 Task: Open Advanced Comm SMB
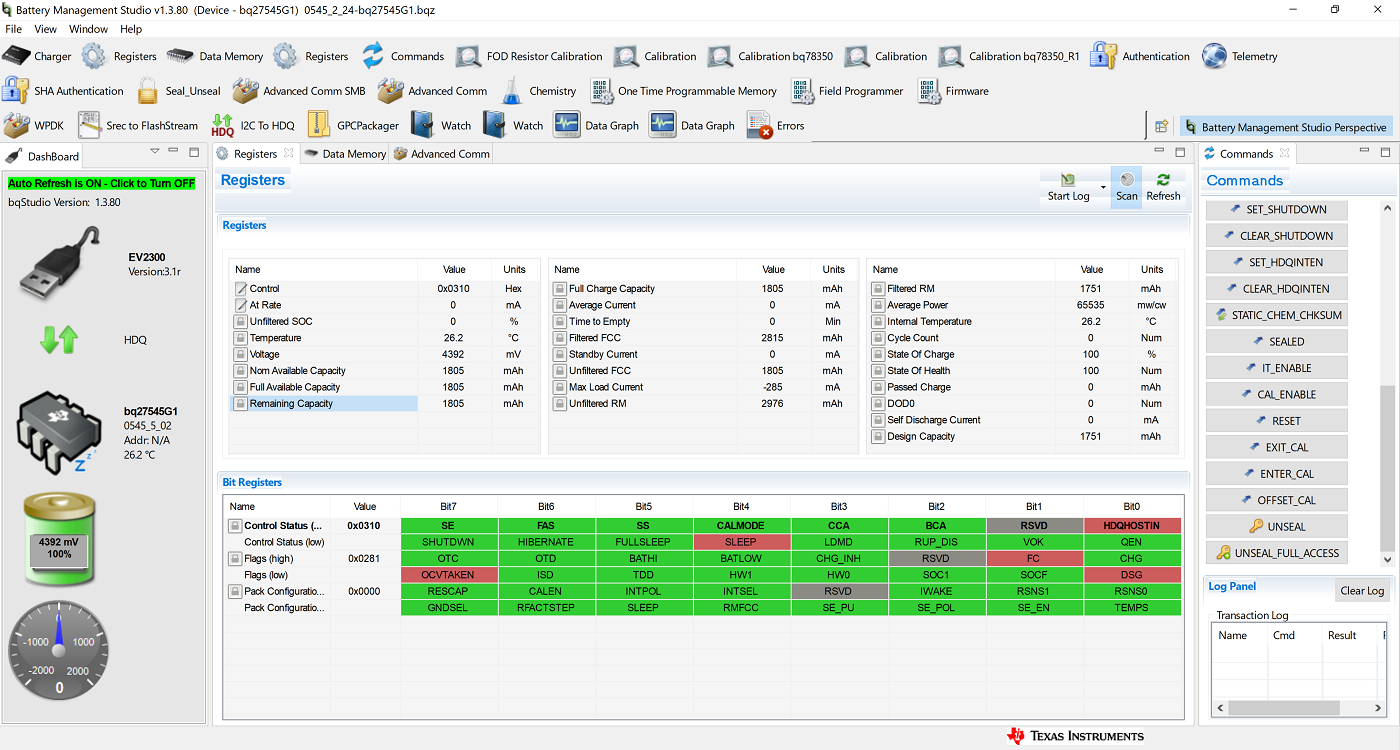coord(300,91)
